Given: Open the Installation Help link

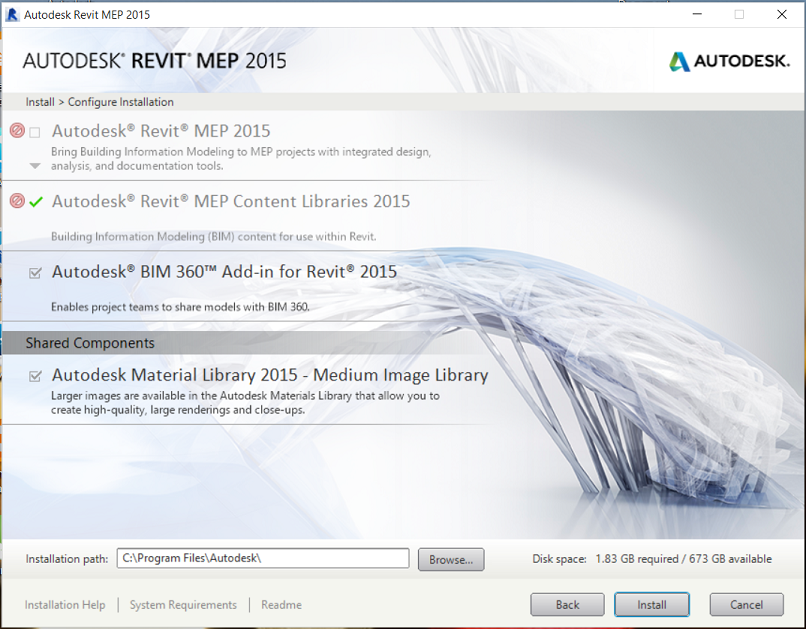Looking at the screenshot, I should pos(65,605).
